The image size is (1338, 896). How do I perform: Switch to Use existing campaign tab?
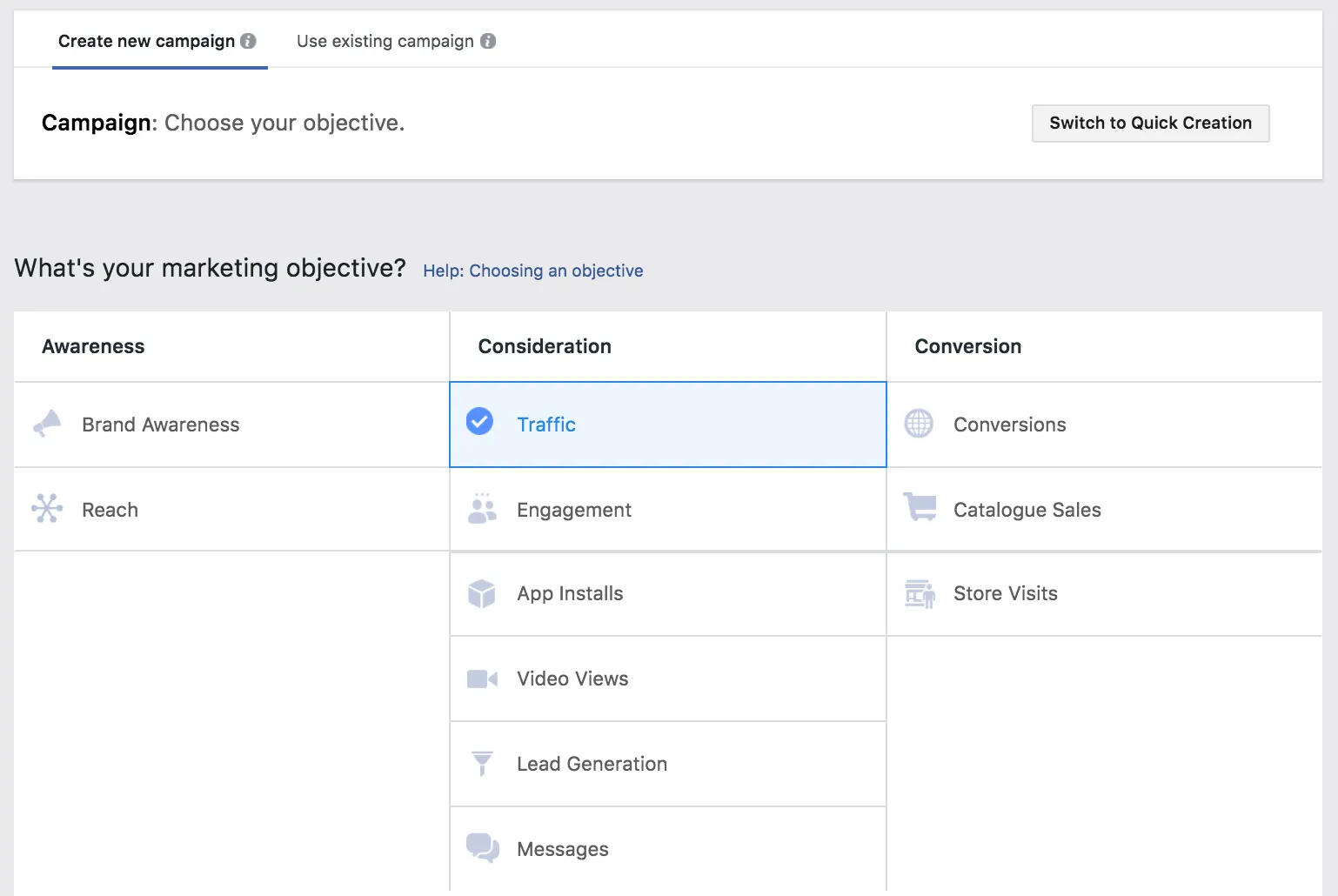click(x=396, y=41)
